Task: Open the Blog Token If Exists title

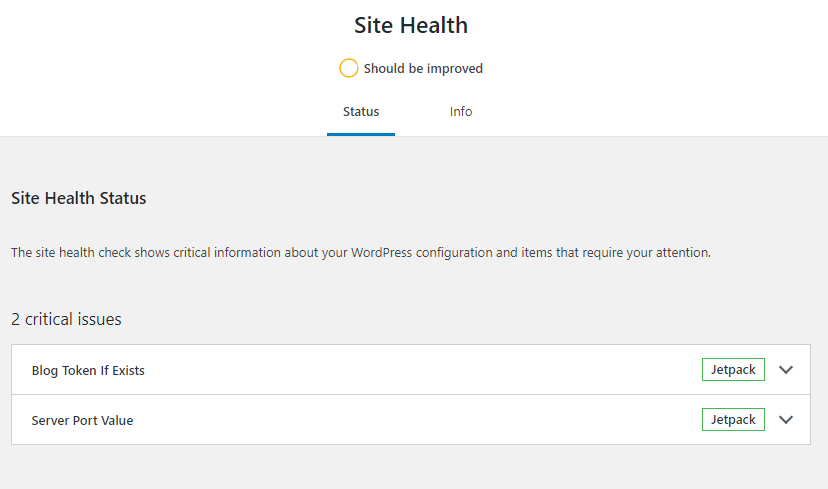Action: point(88,371)
